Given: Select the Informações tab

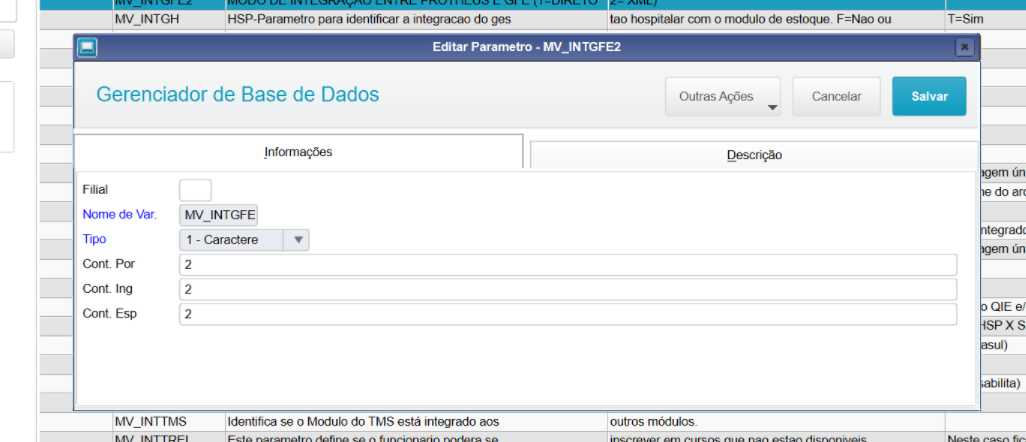Looking at the screenshot, I should (x=298, y=151).
